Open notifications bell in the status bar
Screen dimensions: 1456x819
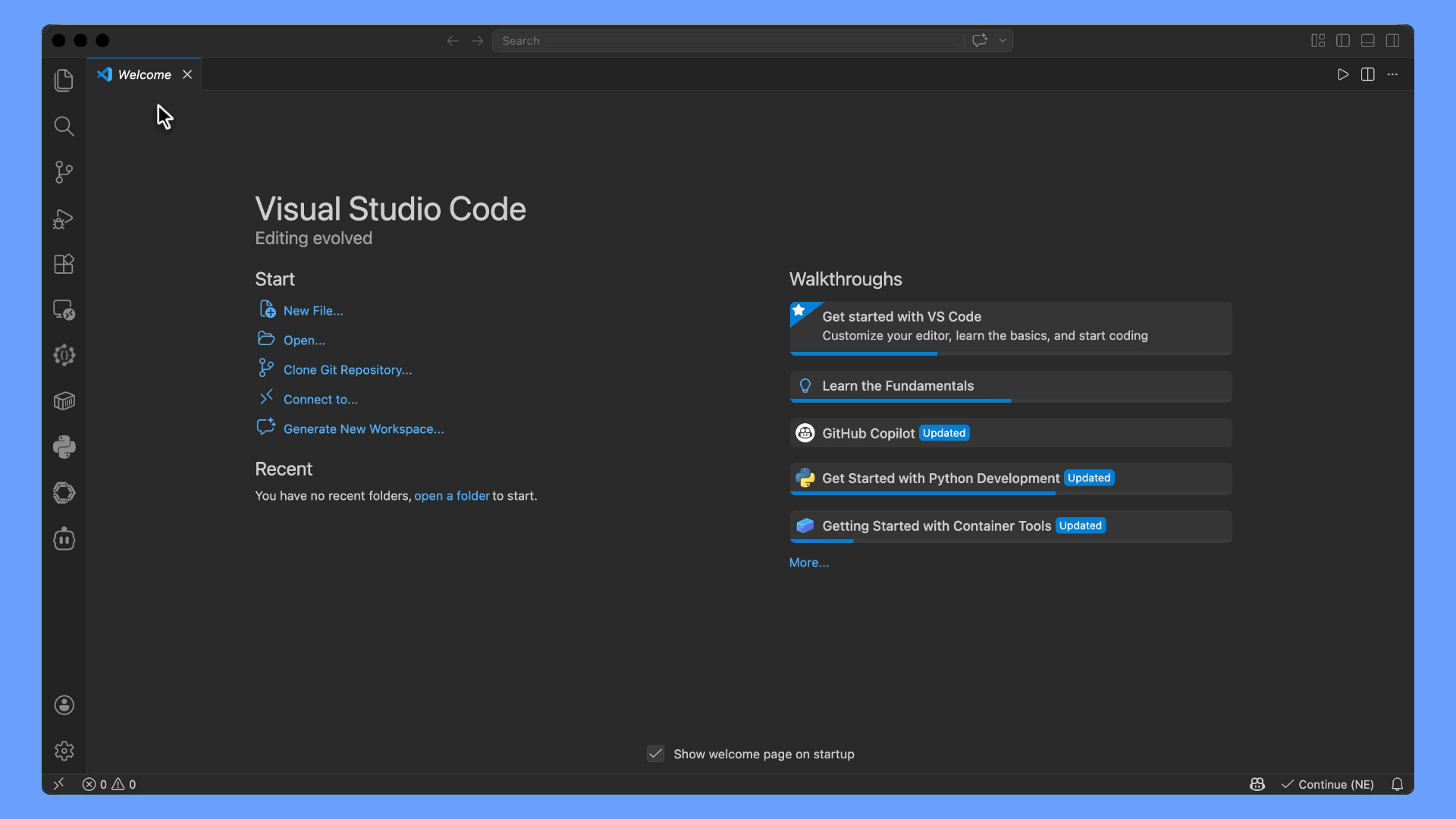coord(1397,784)
